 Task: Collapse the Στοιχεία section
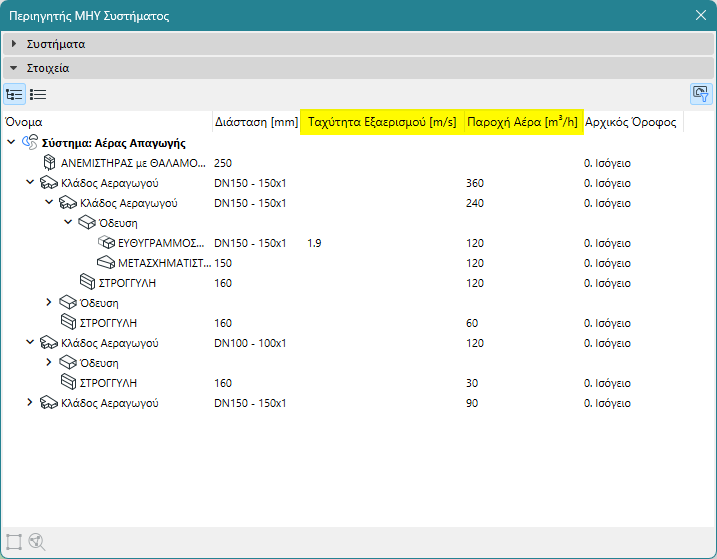14,68
